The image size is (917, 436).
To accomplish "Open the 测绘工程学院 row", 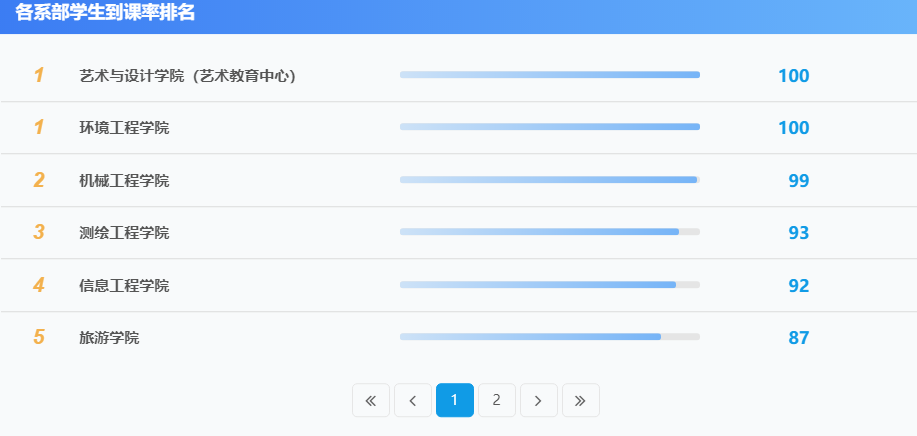I will [124, 233].
